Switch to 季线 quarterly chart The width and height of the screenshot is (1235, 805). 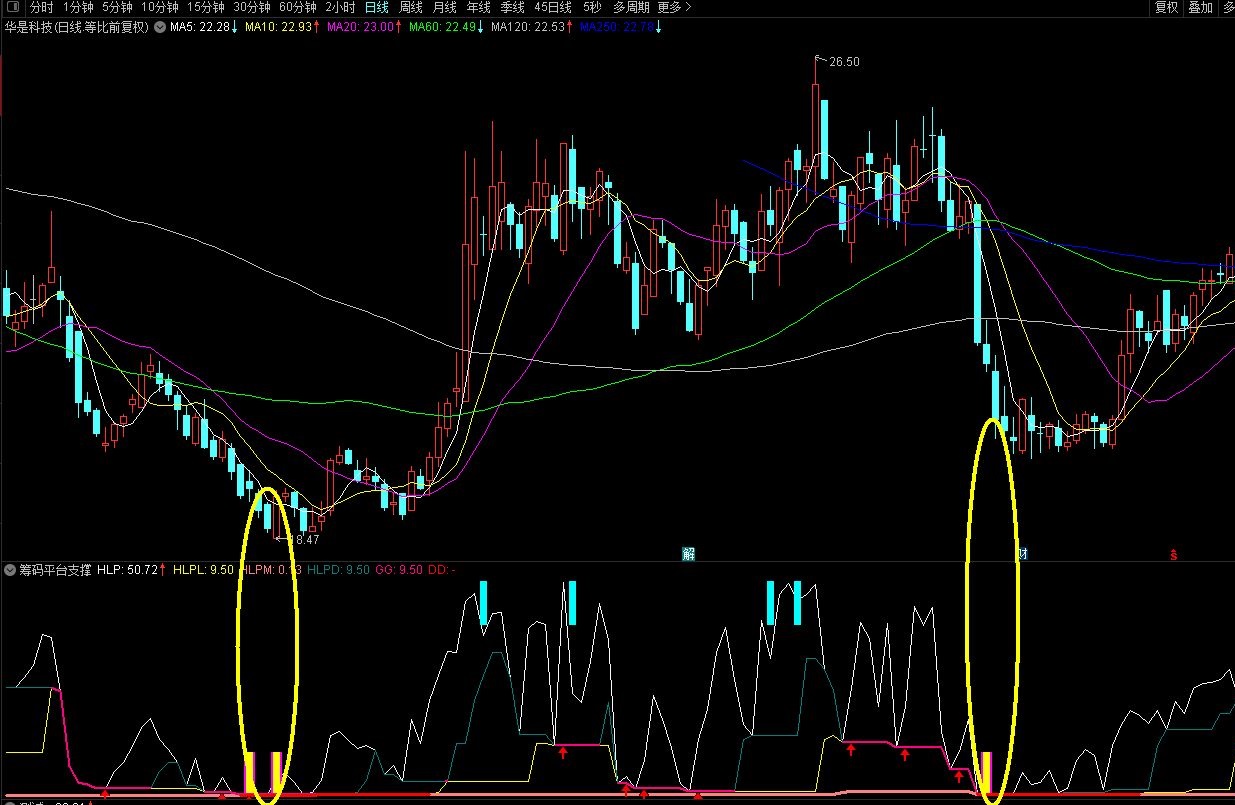[x=513, y=7]
